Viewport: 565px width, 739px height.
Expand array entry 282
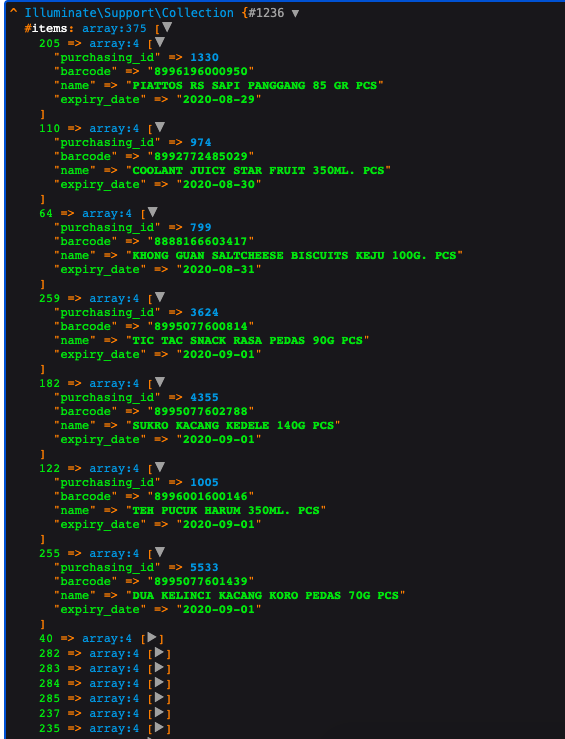[x=159, y=652]
